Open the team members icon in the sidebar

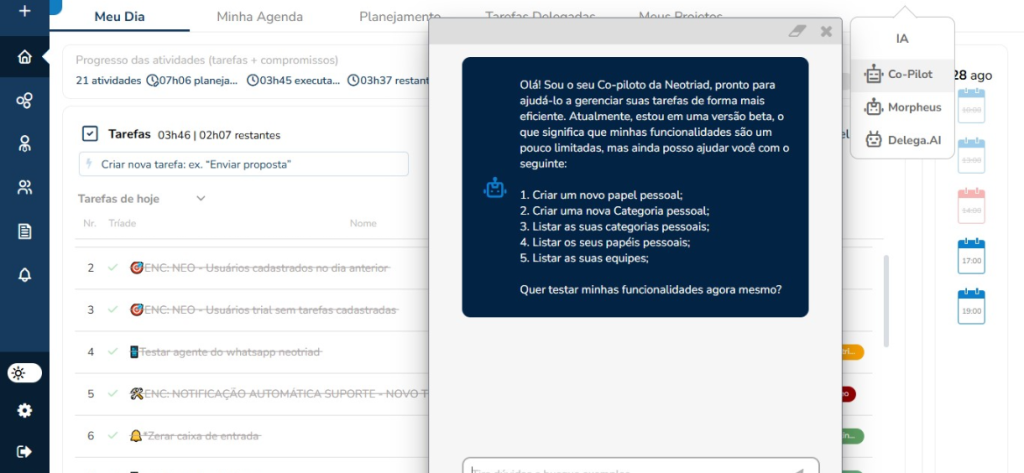(24, 187)
